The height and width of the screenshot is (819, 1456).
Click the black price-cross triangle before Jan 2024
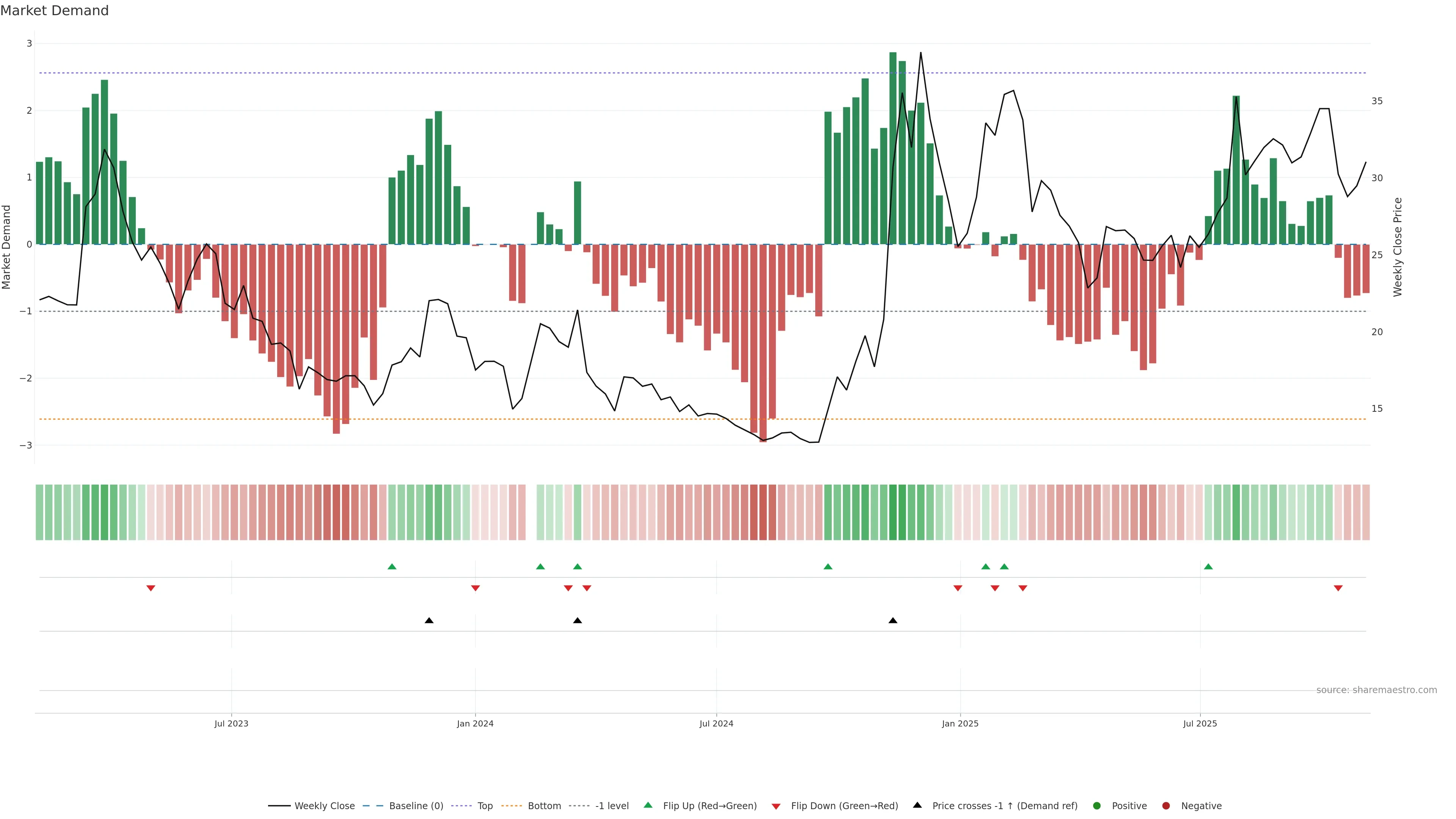click(x=429, y=621)
